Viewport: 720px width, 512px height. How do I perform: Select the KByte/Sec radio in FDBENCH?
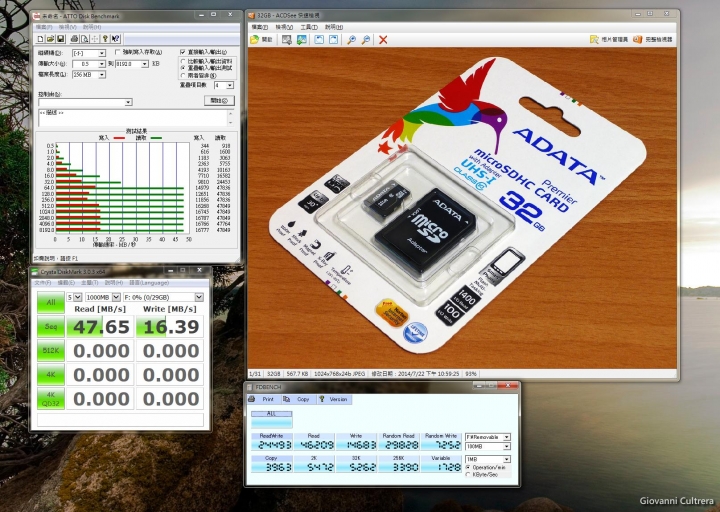468,474
